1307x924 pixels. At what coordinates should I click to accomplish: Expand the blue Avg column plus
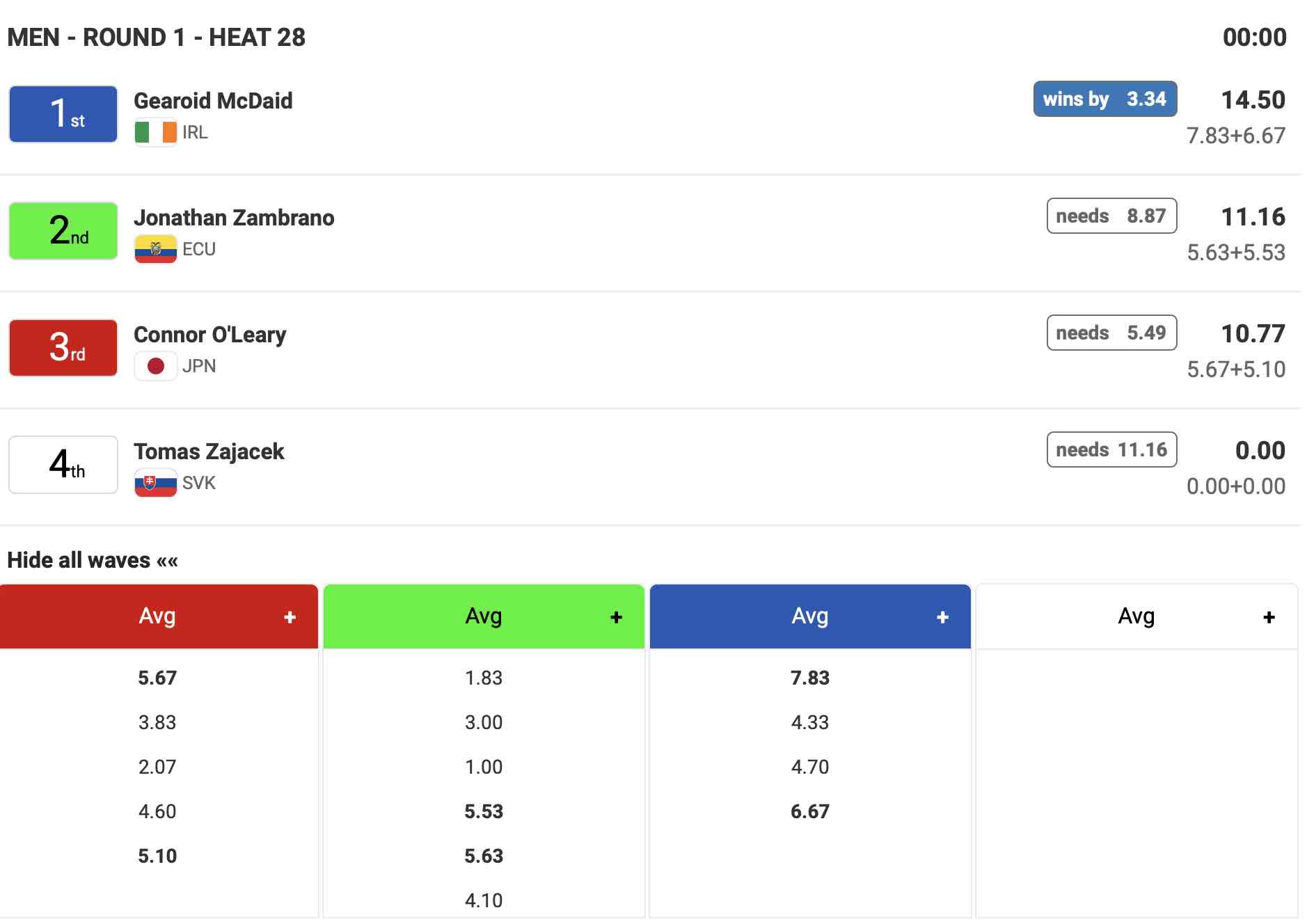[x=942, y=617]
